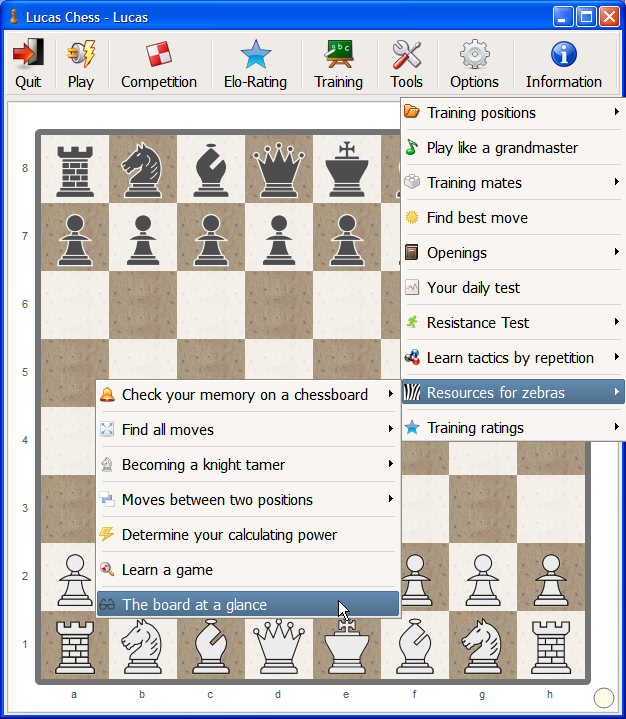Click the lightning icon beside calculating power
The image size is (626, 719).
pos(107,534)
